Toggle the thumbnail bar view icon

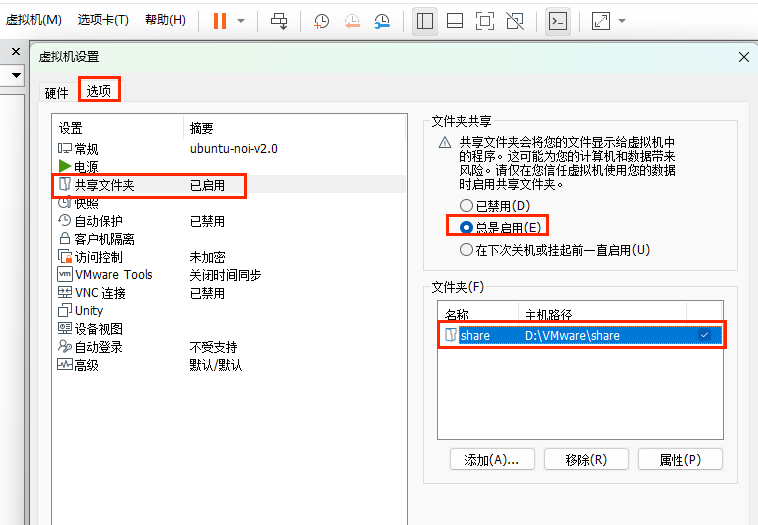tap(455, 21)
